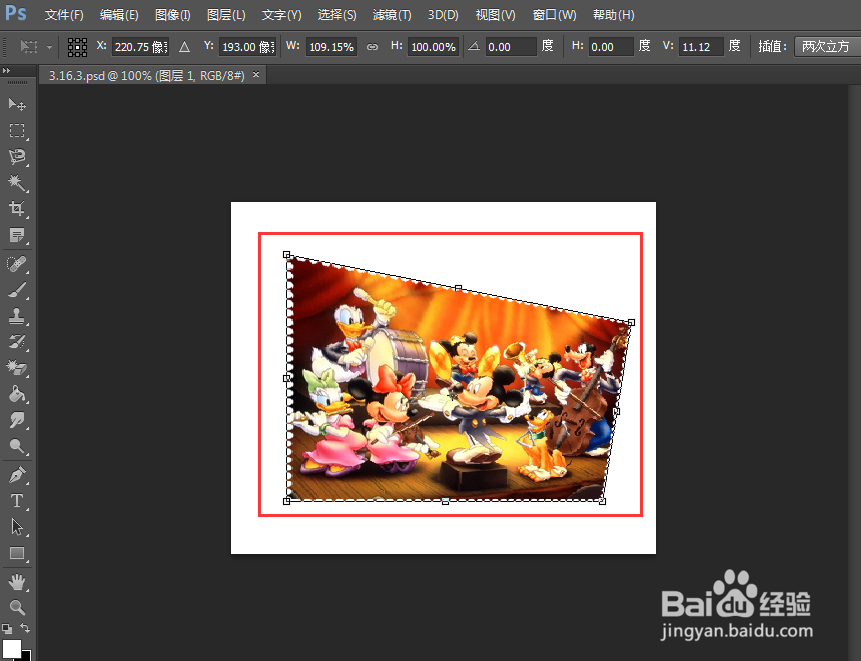Image resolution: width=861 pixels, height=661 pixels.
Task: Select the Crop tool
Action: tap(17, 209)
